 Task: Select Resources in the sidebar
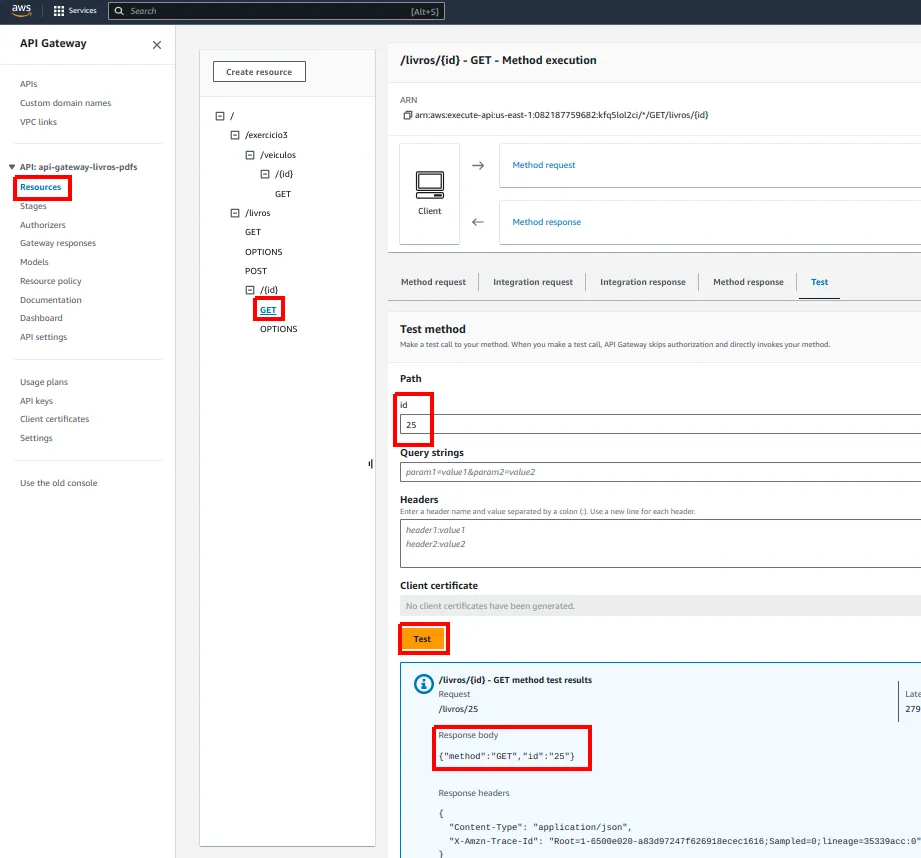(41, 187)
